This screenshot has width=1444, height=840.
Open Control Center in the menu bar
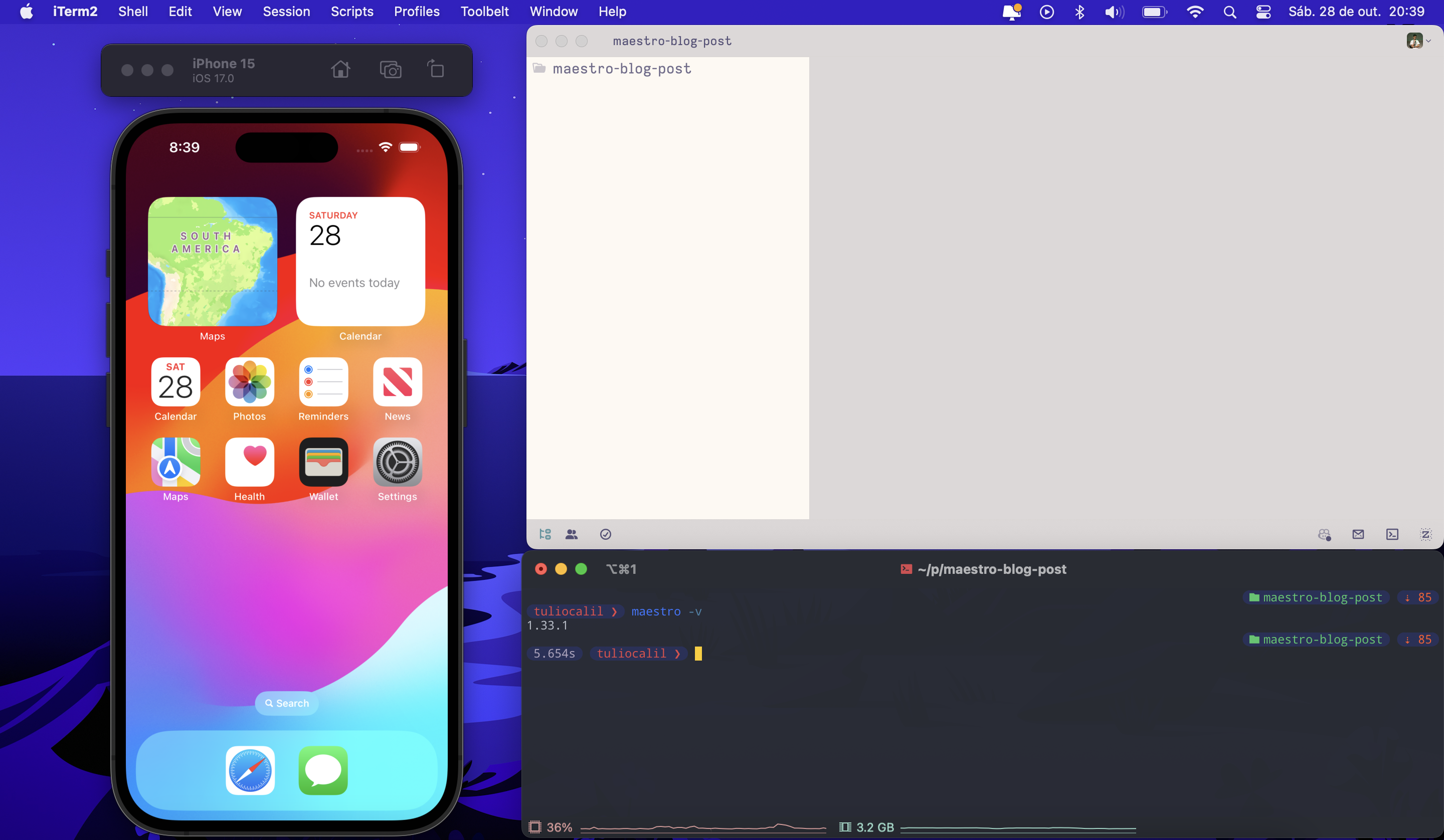click(x=1263, y=12)
